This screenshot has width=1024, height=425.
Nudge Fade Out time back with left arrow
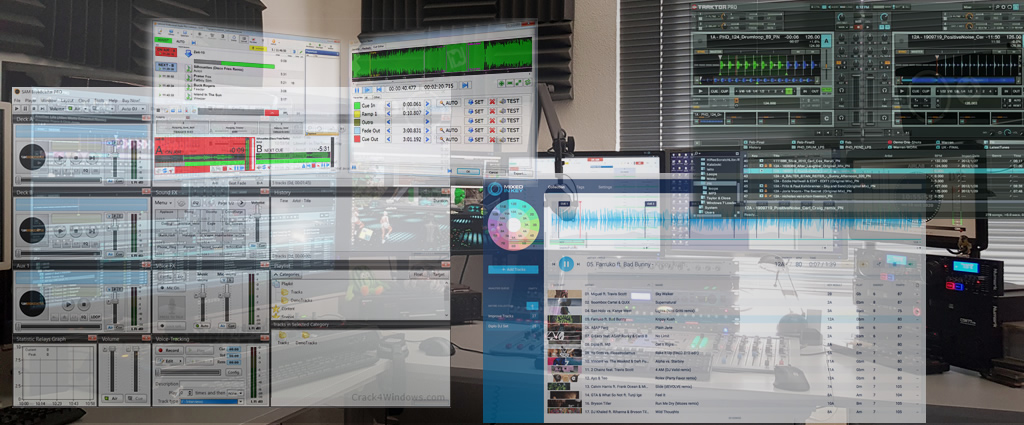pyautogui.click(x=388, y=131)
